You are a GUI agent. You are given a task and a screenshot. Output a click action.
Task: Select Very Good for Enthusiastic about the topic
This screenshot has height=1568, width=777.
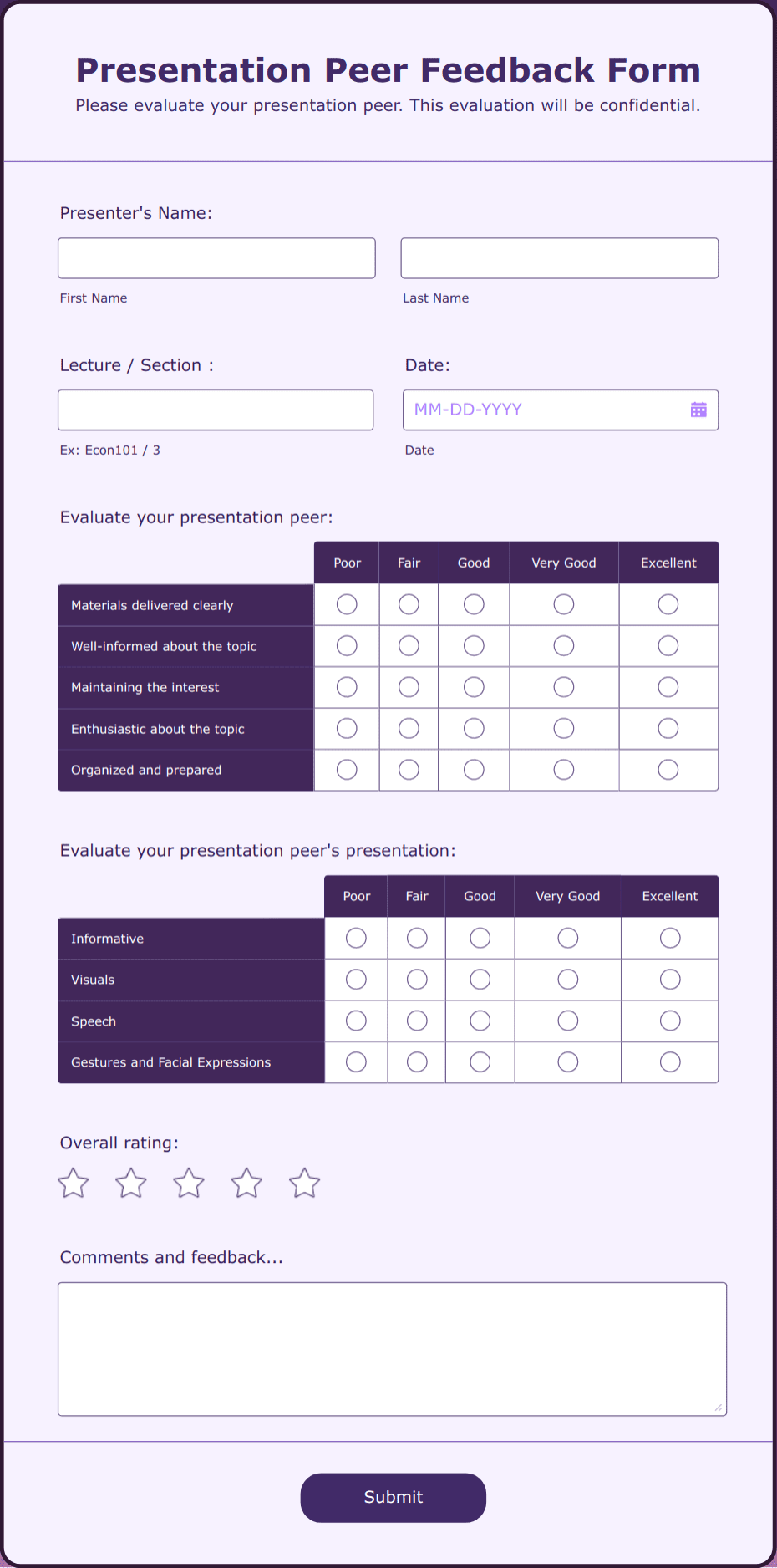pos(563,728)
